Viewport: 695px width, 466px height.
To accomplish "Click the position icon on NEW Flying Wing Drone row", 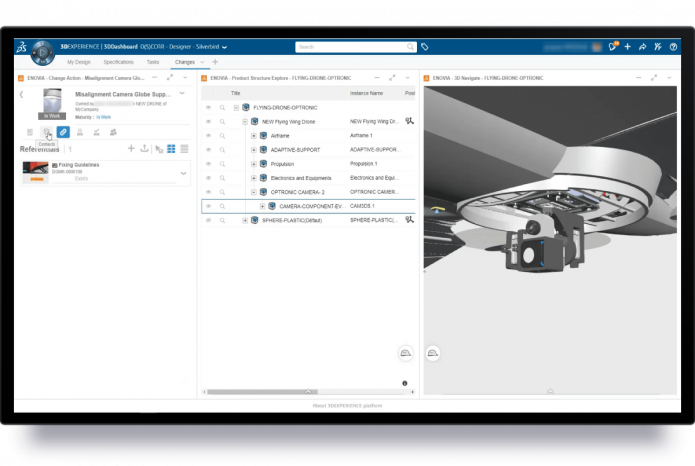I will 409,121.
